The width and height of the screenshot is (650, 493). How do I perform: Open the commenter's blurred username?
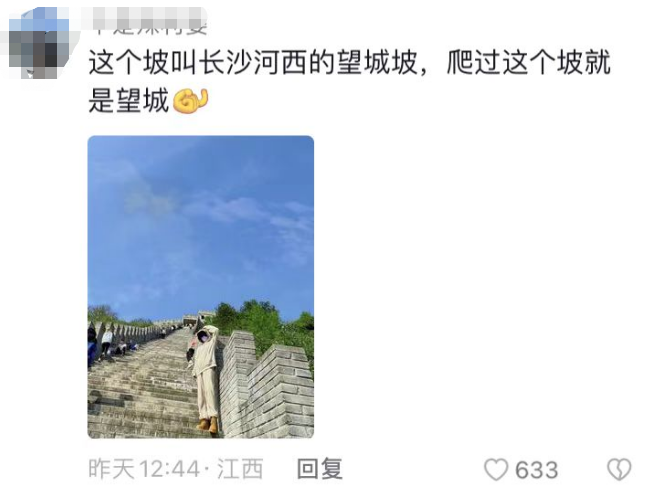[150, 20]
